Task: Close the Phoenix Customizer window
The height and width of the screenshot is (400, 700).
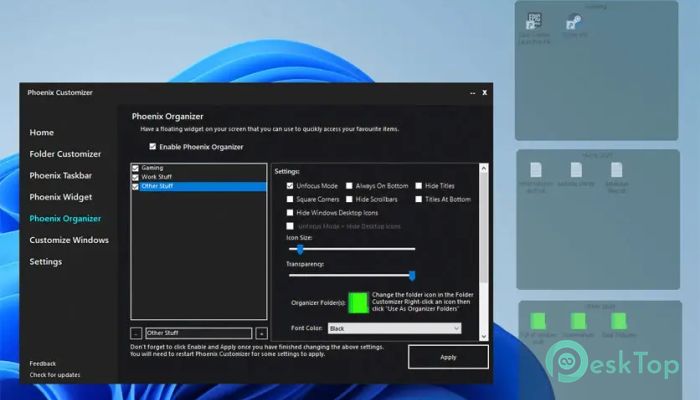Action: [x=484, y=93]
